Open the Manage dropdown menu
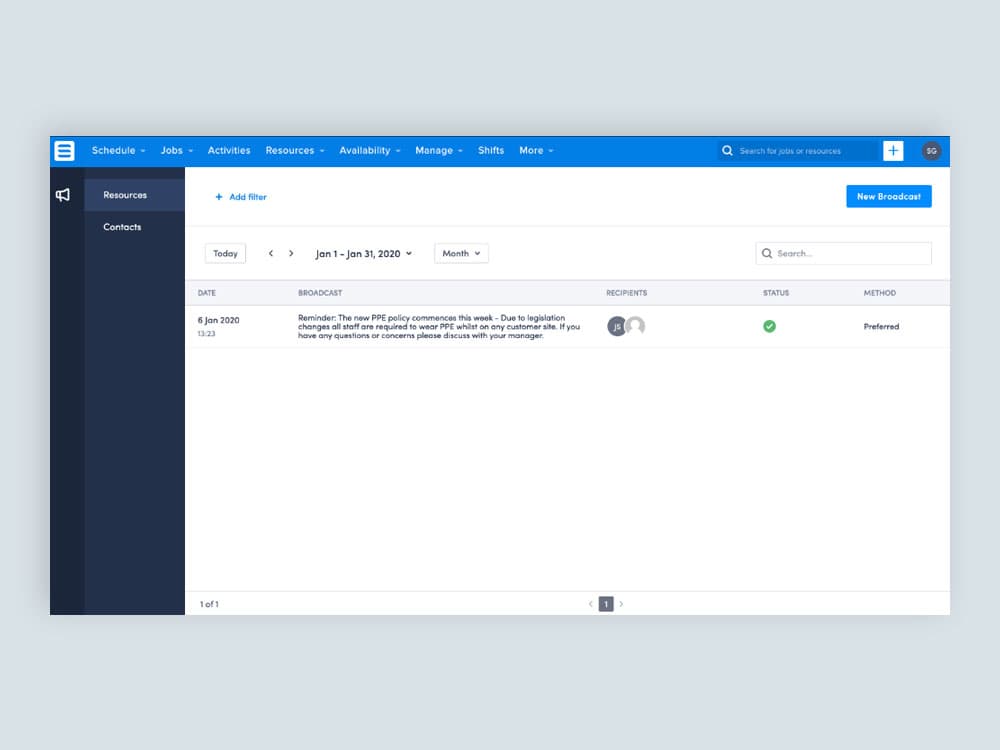 [x=439, y=151]
